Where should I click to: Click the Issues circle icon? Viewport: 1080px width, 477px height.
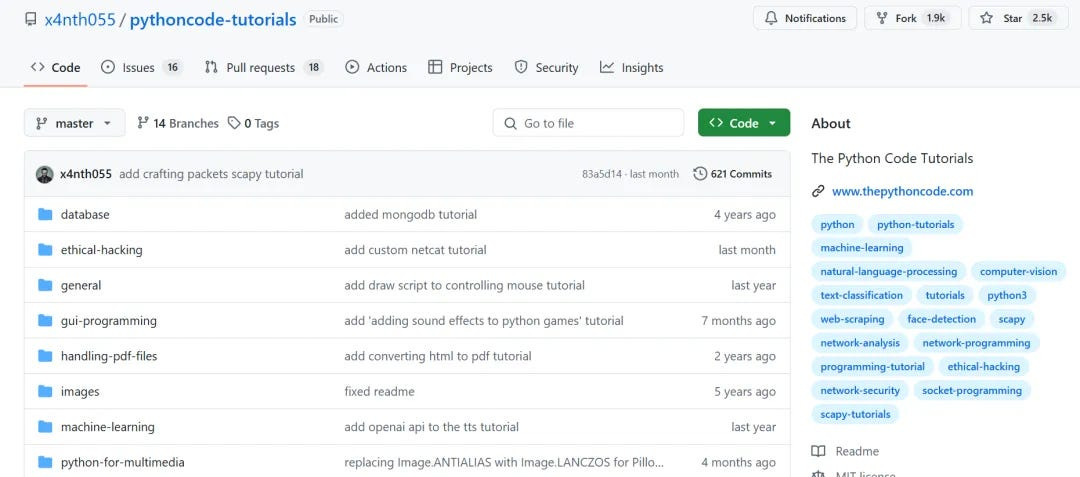tap(108, 67)
